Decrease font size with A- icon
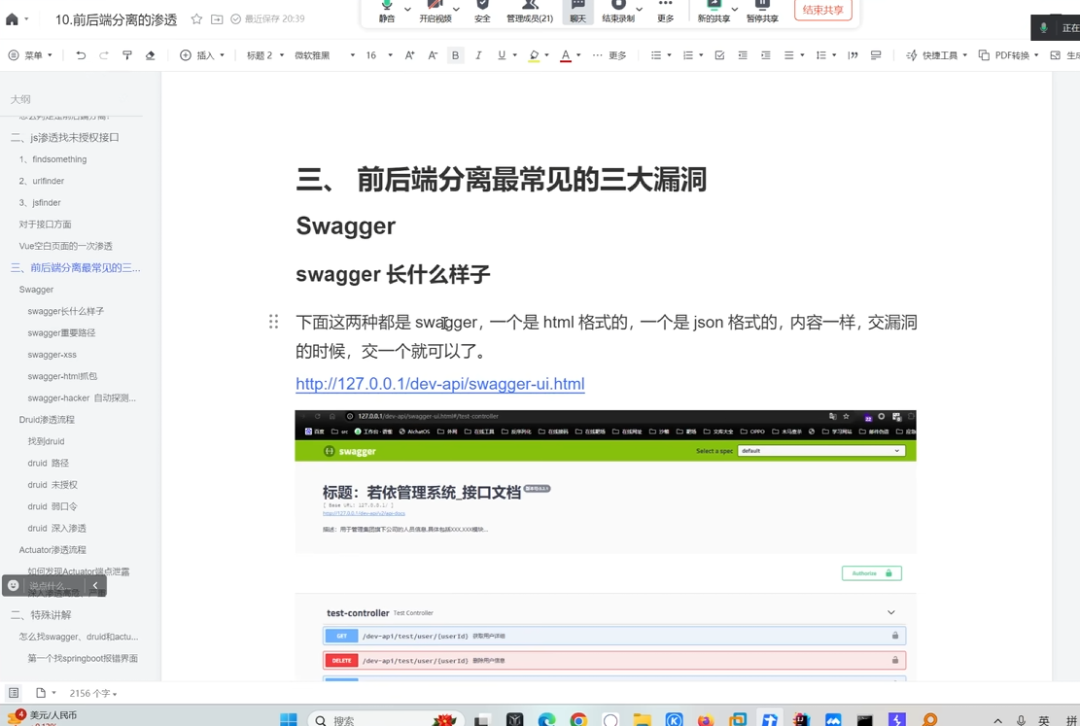 tap(433, 55)
